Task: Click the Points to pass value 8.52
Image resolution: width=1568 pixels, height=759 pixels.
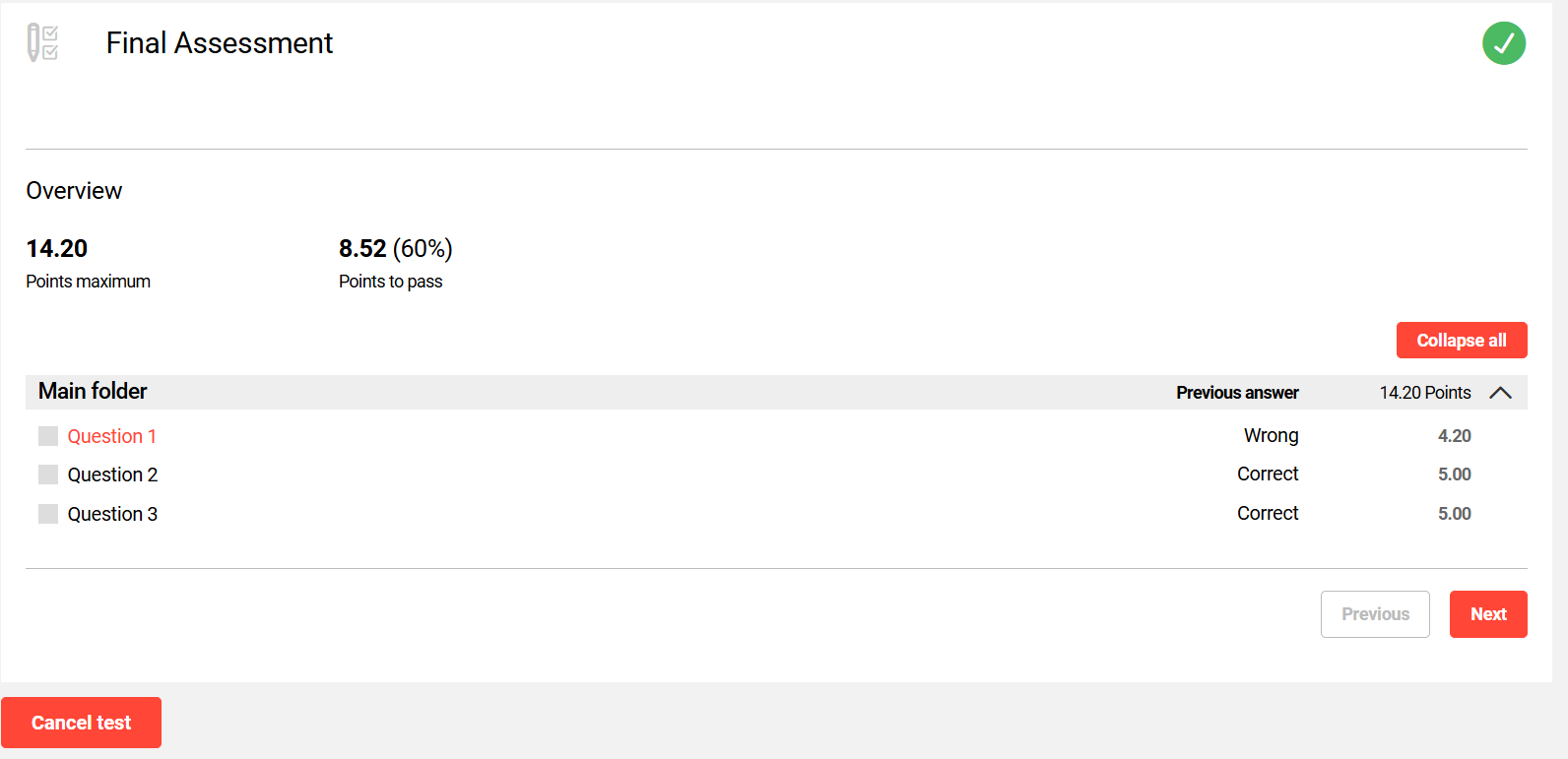Action: pos(362,248)
